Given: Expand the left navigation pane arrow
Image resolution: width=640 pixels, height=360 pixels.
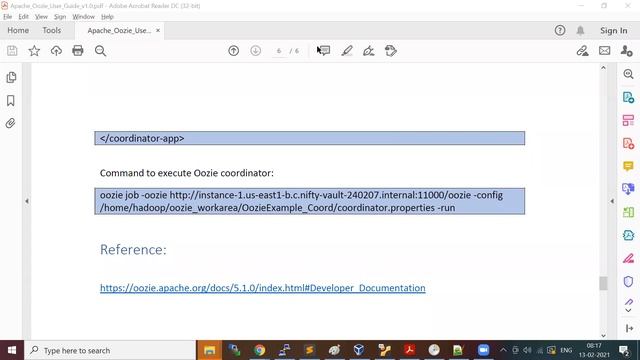Looking at the screenshot, I should click(27, 201).
